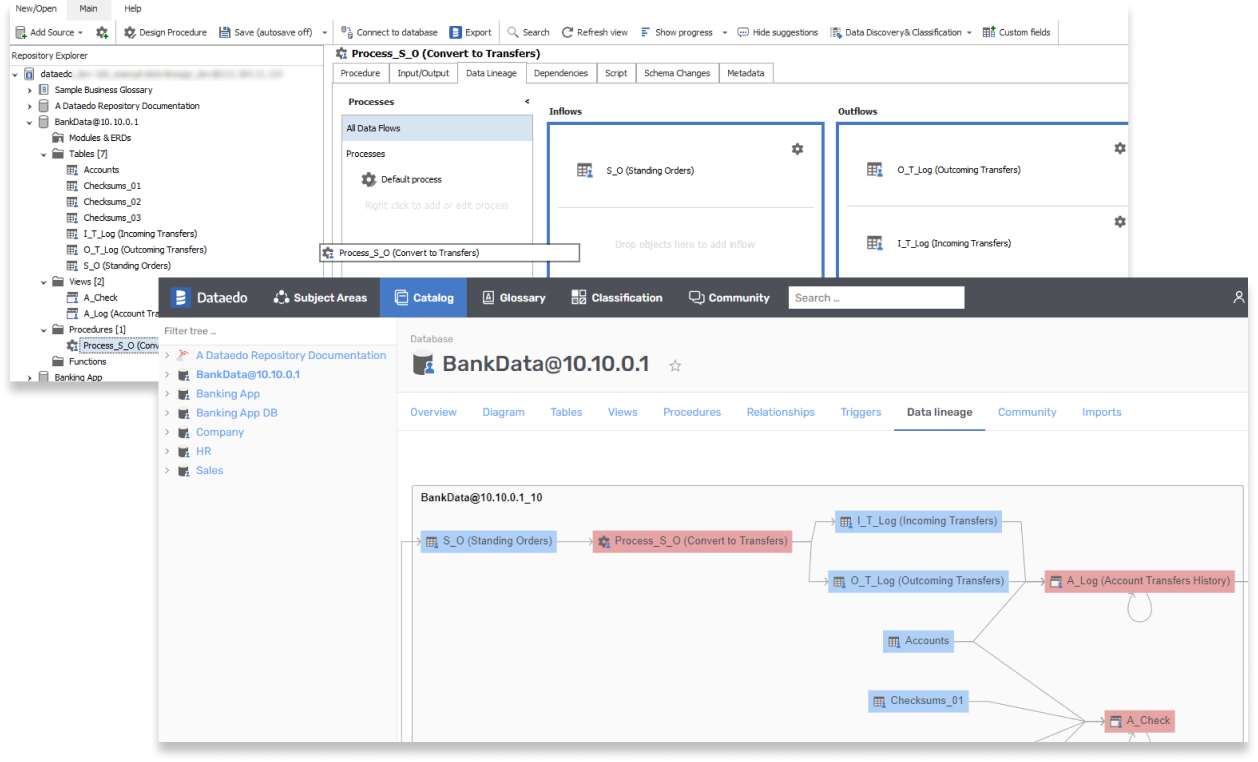Click the Search input field
This screenshot has width=1258, height=762.
coord(876,297)
